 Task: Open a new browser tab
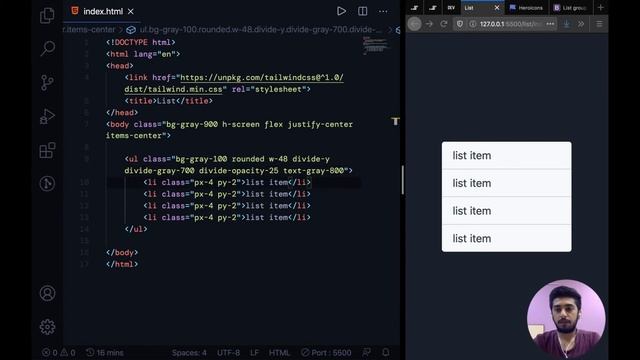(x=600, y=8)
